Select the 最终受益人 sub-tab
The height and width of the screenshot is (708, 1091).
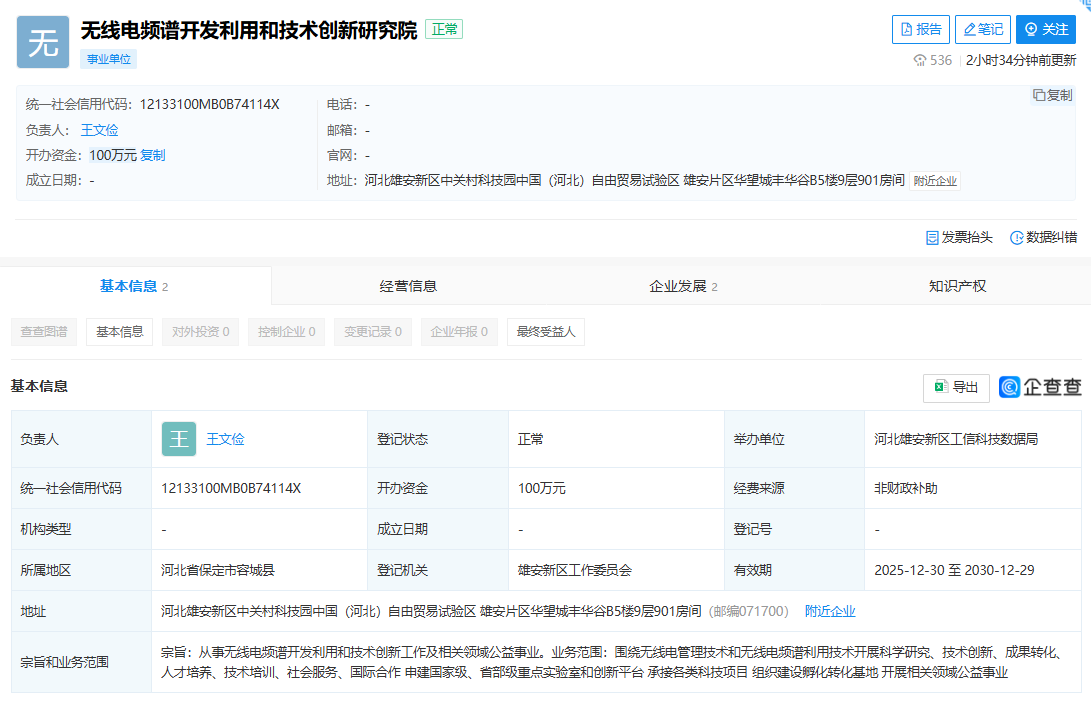546,332
